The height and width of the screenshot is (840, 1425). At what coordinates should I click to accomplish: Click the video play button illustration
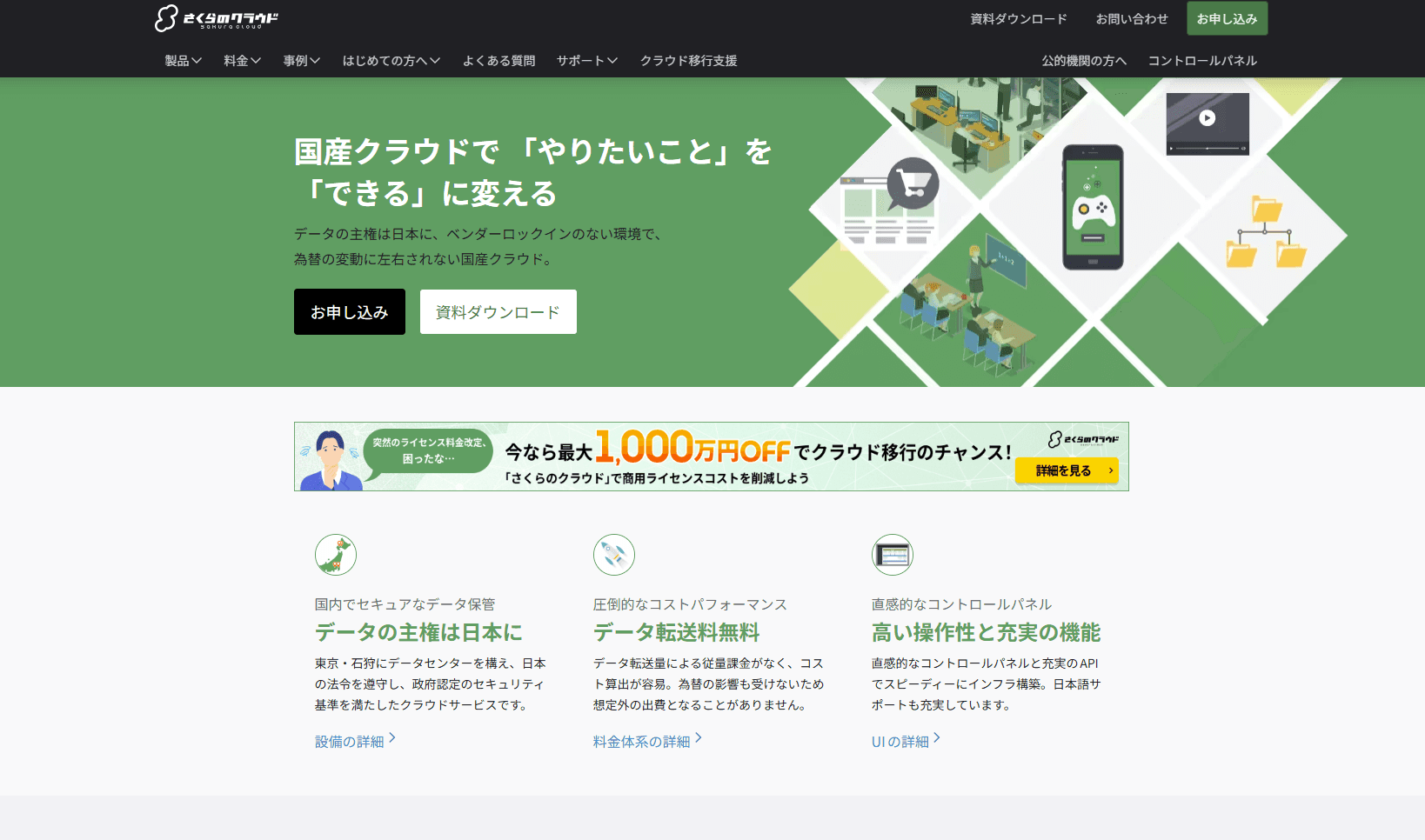coord(1208,118)
